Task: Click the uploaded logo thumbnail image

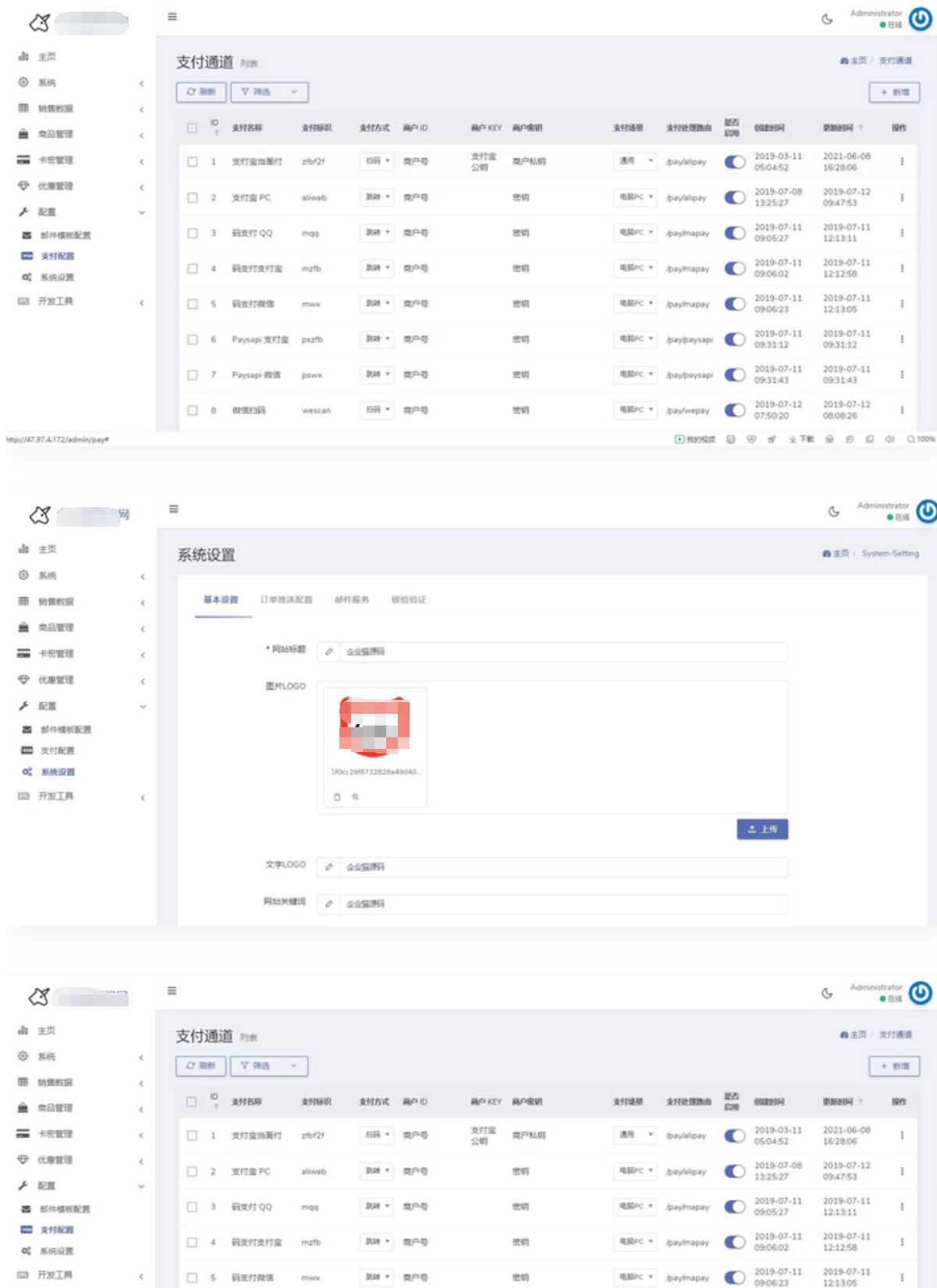Action: coord(374,727)
